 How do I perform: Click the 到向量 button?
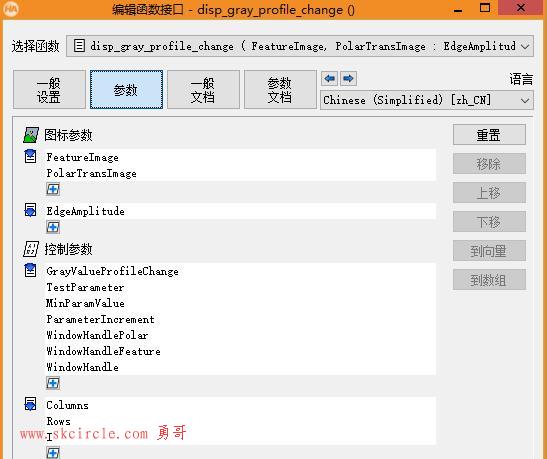click(x=489, y=251)
